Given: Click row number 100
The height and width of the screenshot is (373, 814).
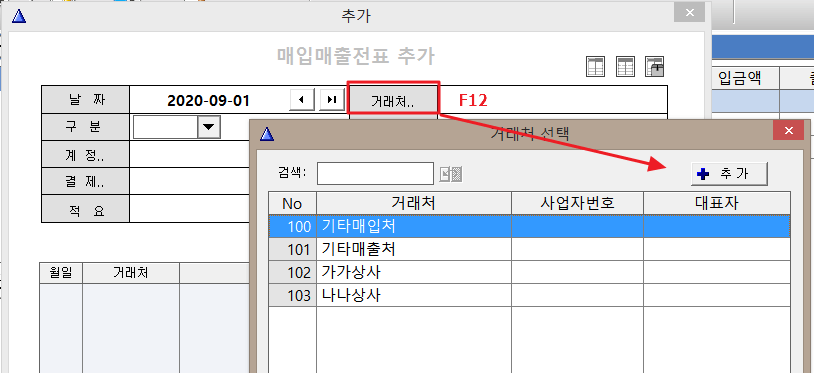Looking at the screenshot, I should pyautogui.click(x=293, y=226).
